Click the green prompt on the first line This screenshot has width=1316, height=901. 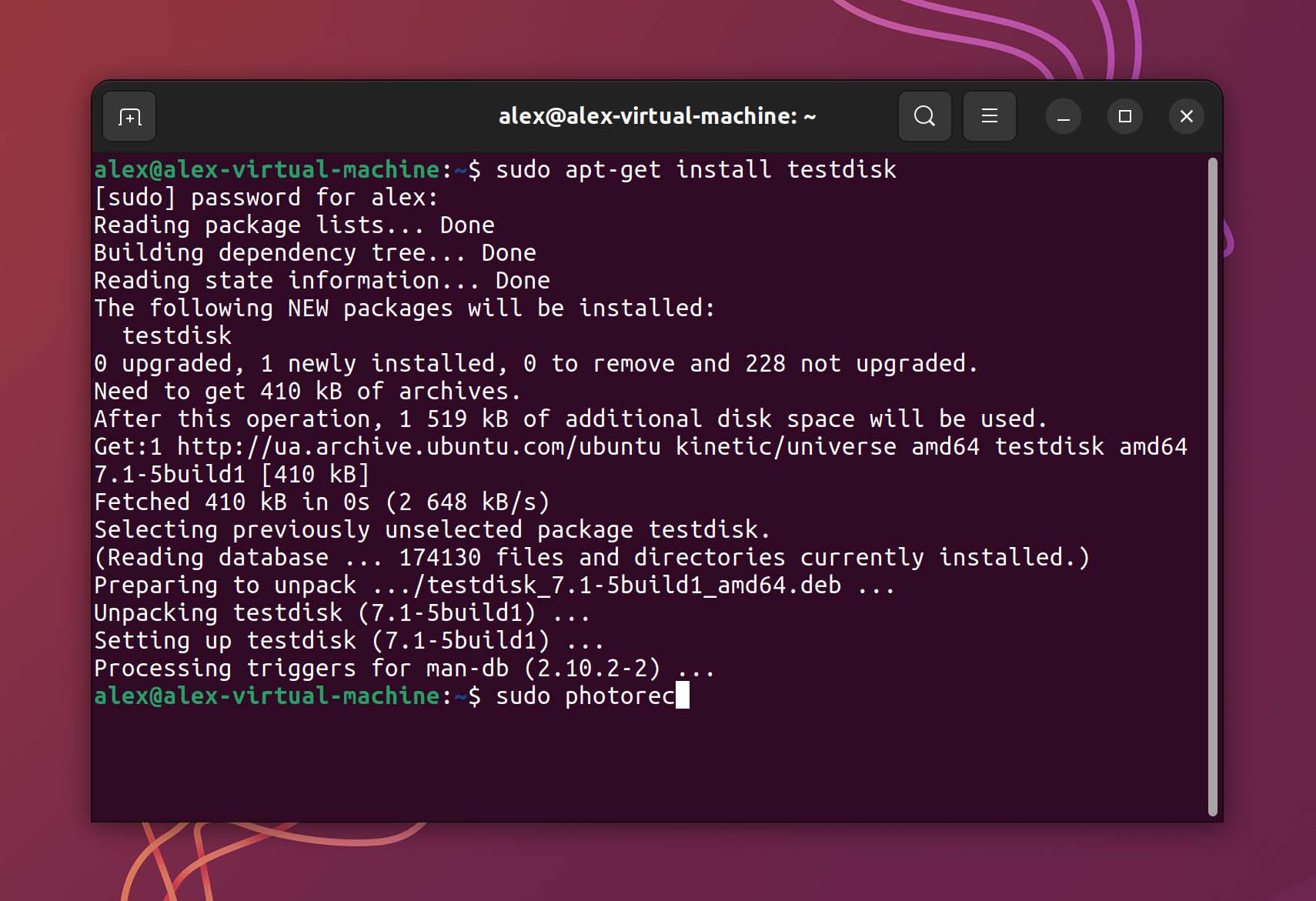tap(287, 169)
